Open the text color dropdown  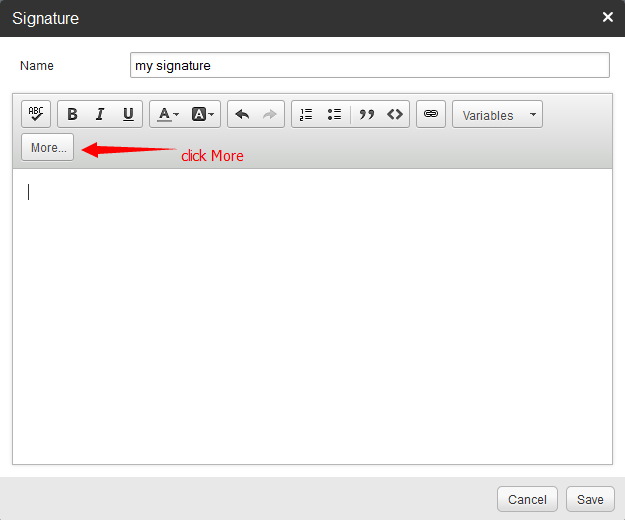tap(168, 114)
